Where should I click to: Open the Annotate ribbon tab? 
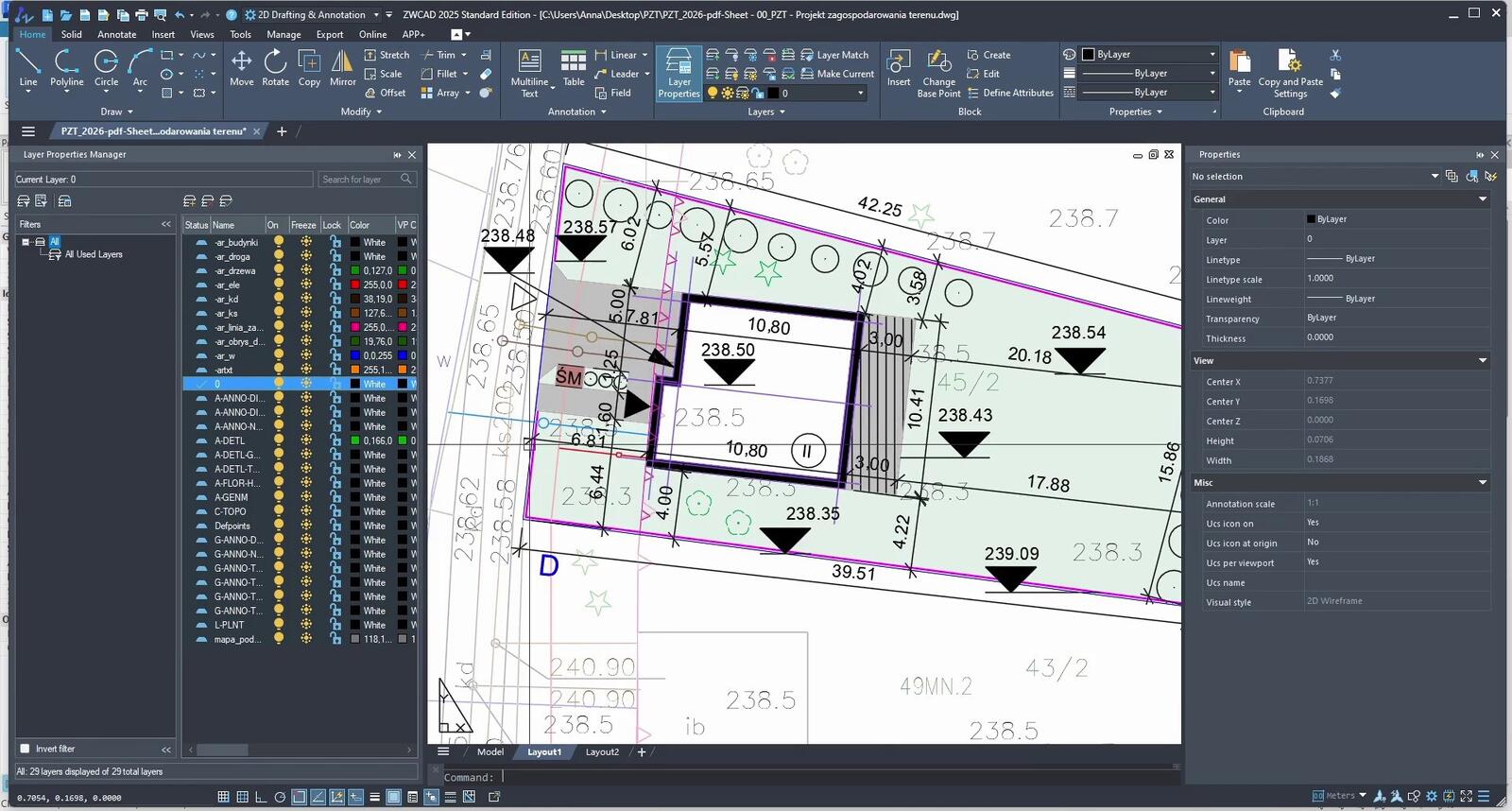116,34
